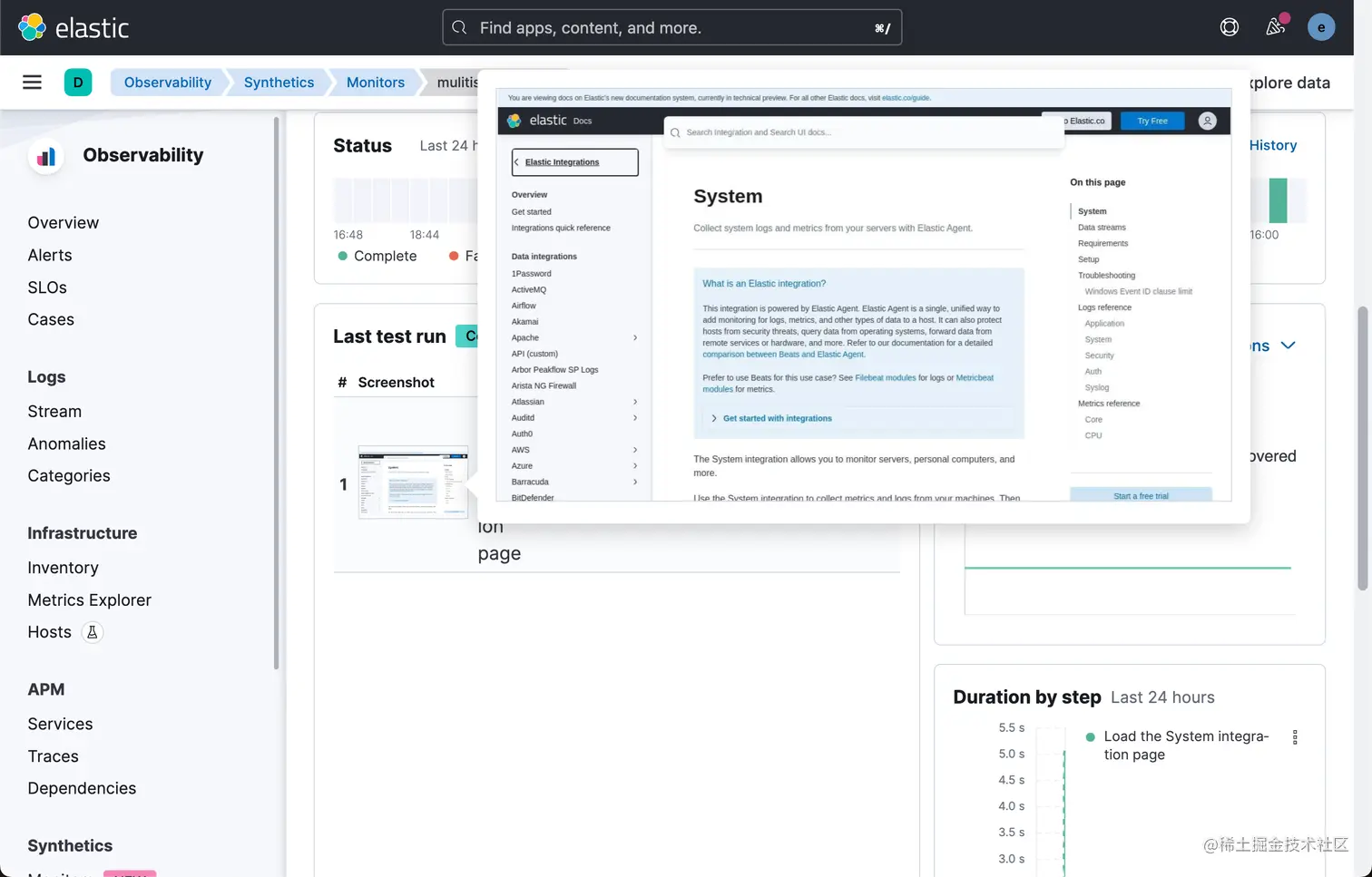Click the Synthetics section heading in sidebar

pyautogui.click(x=70, y=846)
